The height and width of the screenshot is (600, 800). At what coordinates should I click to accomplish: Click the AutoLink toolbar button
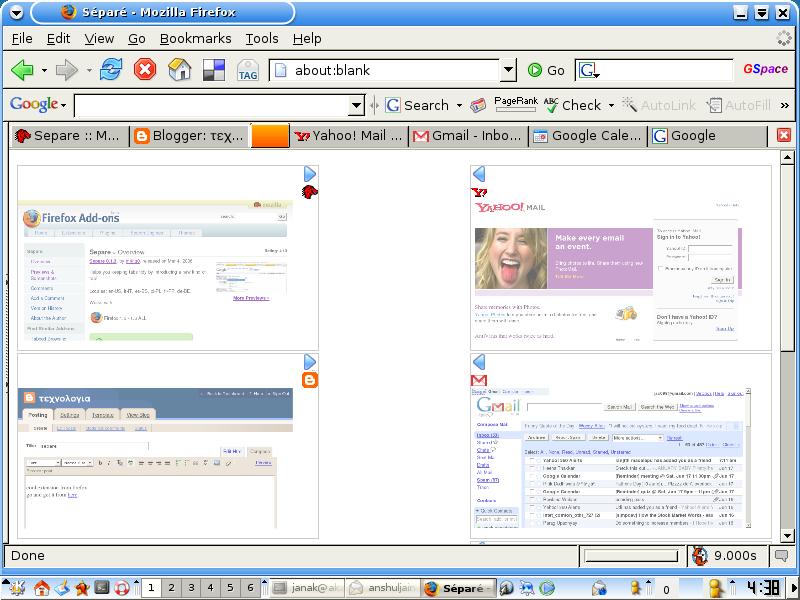[659, 105]
